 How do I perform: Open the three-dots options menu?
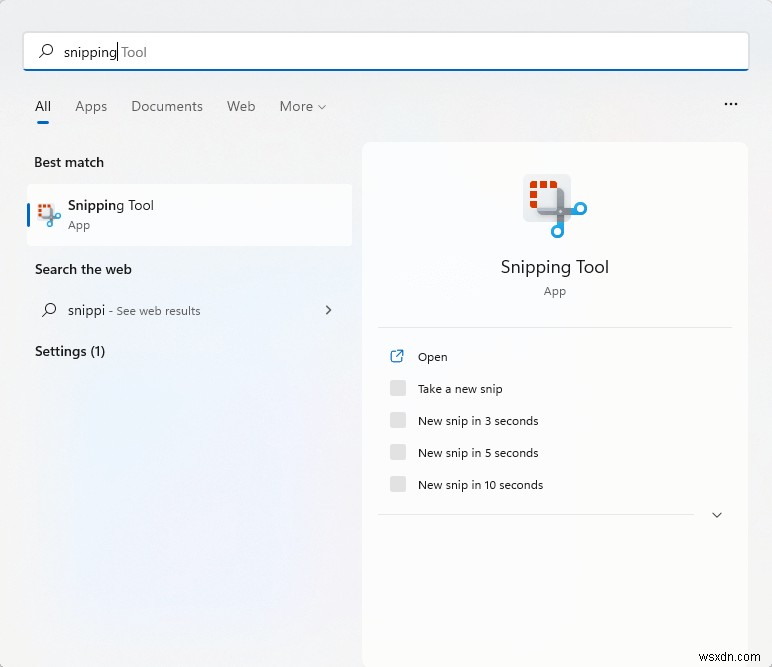(x=731, y=104)
